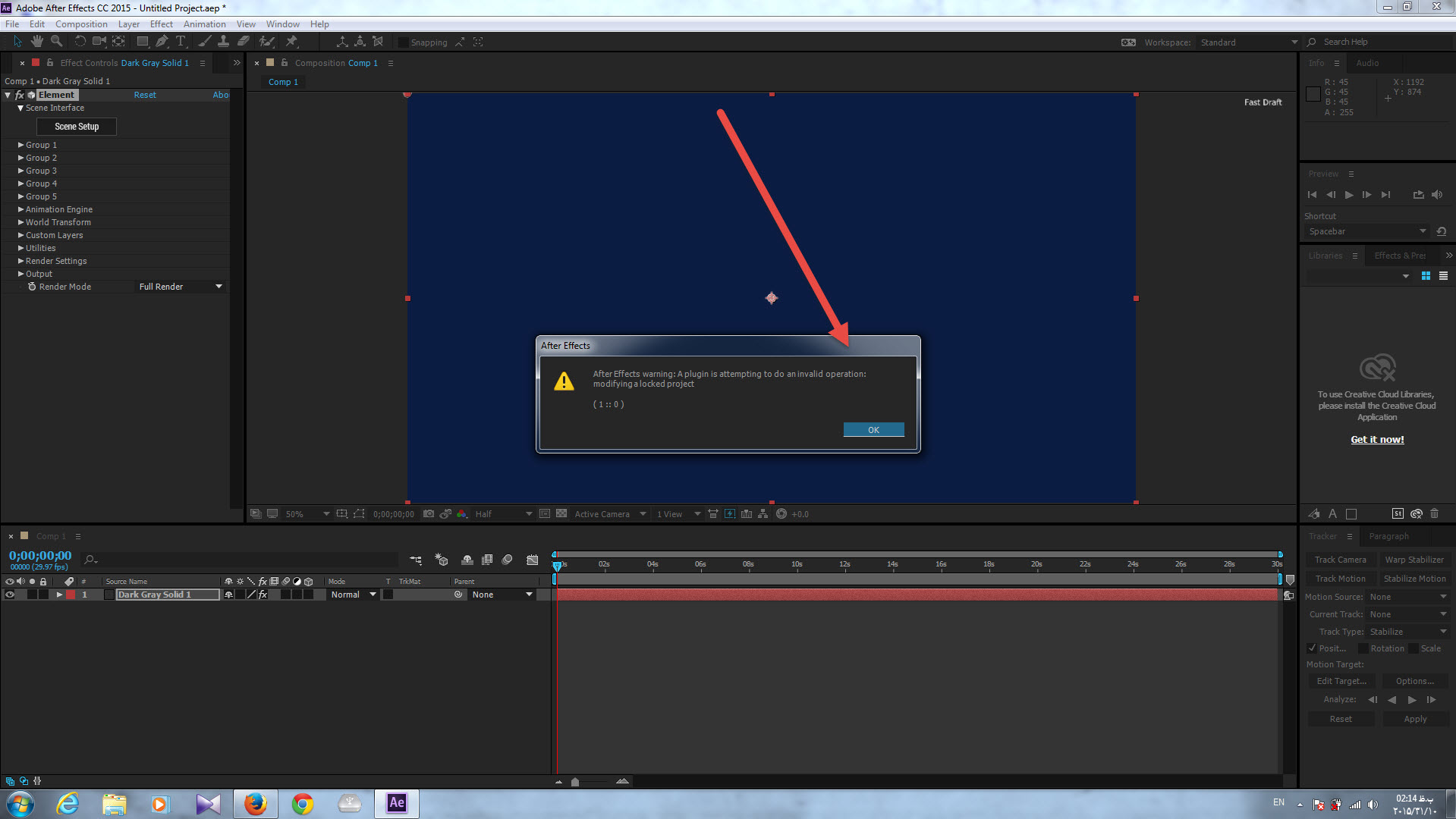1456x819 pixels.
Task: Select the Unified Camera tool
Action: pos(99,42)
